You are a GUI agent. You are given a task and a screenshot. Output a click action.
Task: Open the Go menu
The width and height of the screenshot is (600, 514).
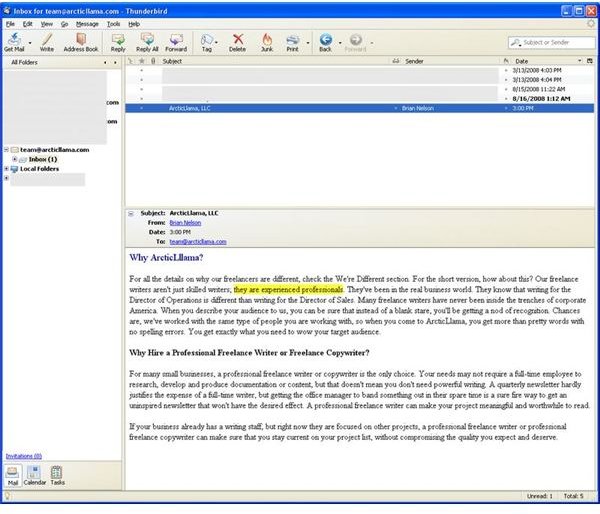coord(64,24)
